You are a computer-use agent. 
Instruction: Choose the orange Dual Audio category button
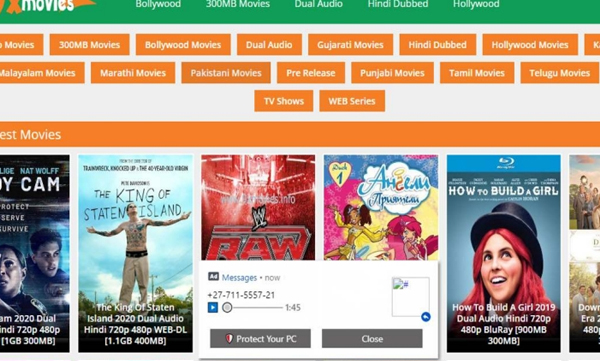(269, 45)
